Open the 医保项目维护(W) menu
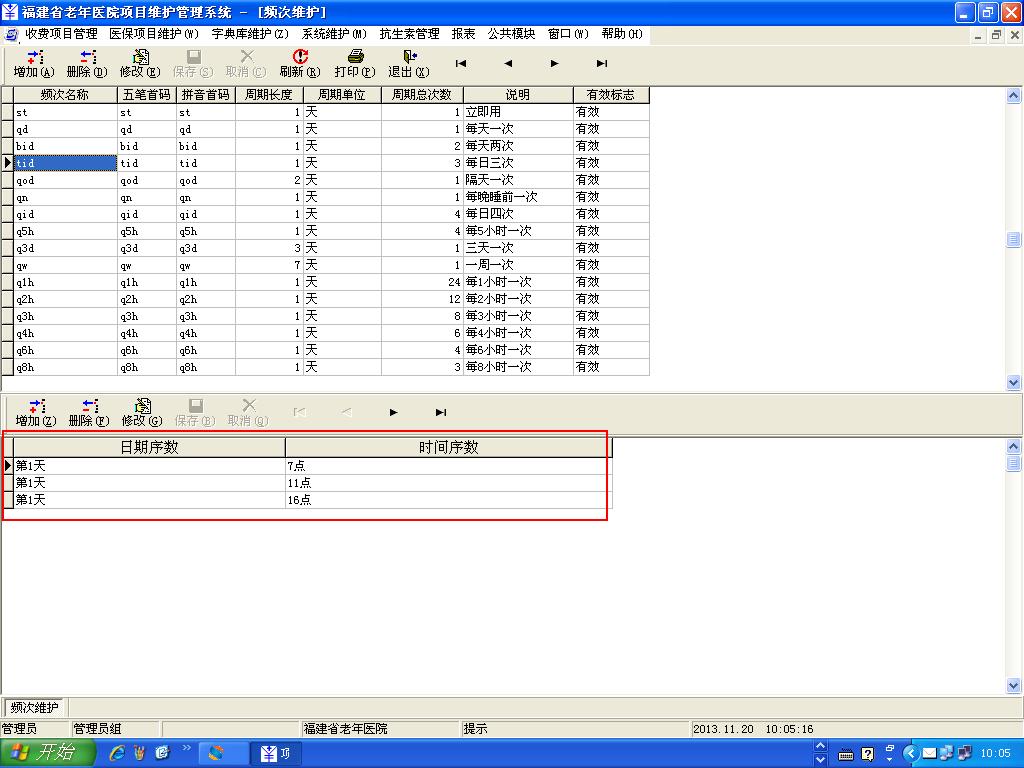The image size is (1024, 768). (x=154, y=34)
